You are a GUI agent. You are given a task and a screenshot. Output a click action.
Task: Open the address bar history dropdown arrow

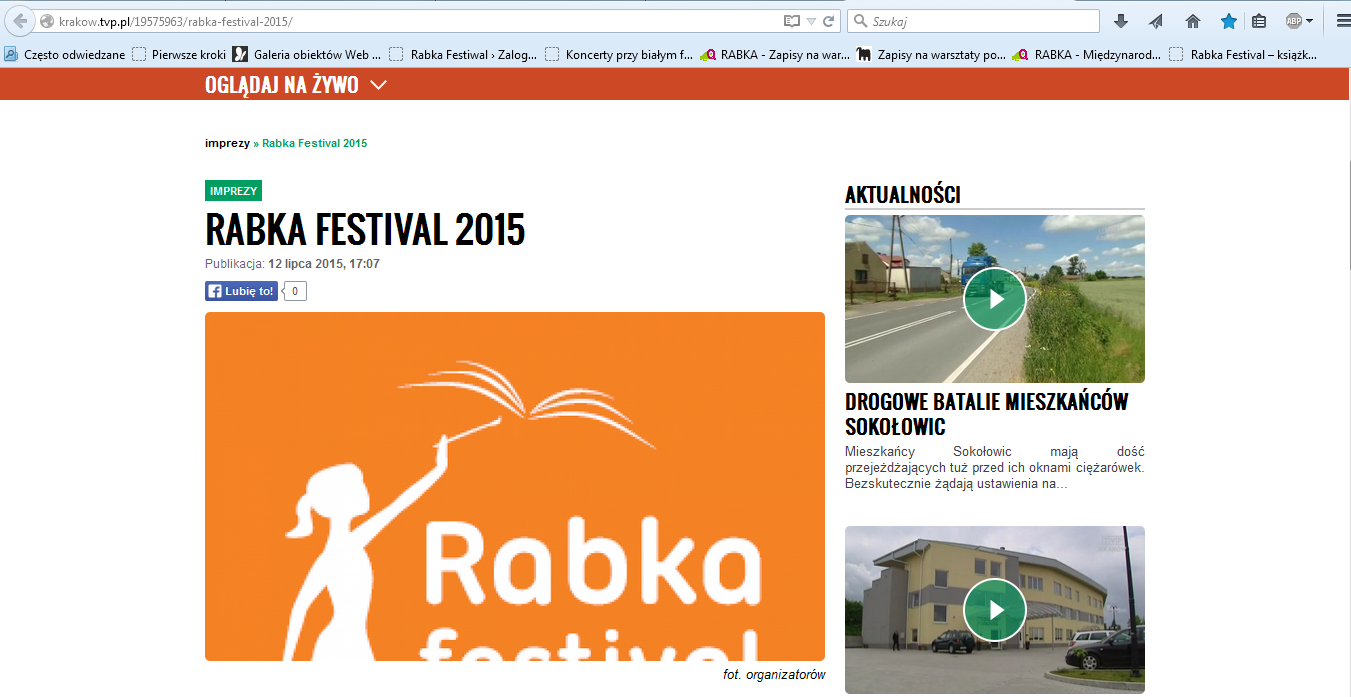[811, 21]
